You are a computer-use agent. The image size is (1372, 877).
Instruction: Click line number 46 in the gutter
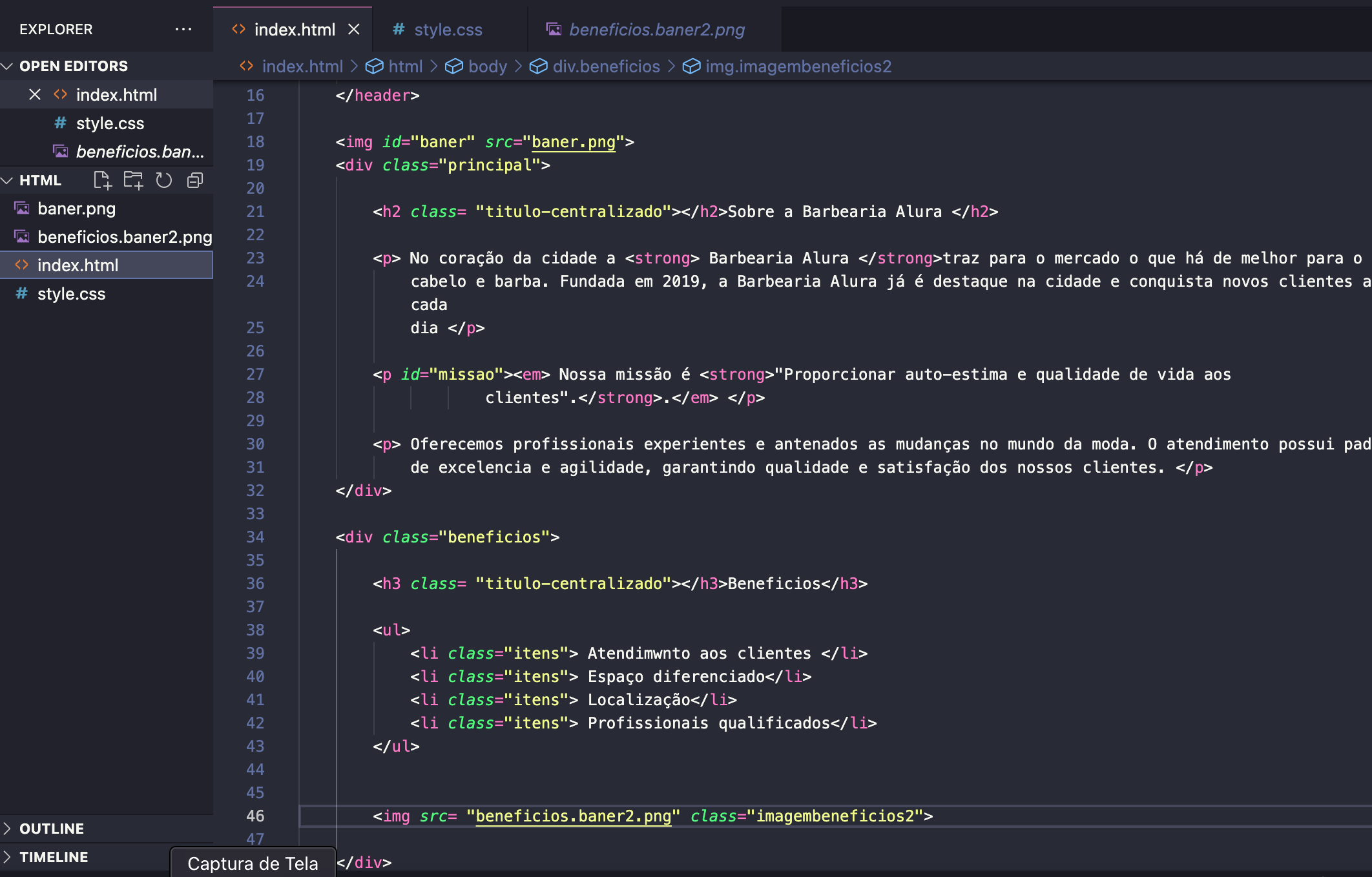pyautogui.click(x=255, y=816)
